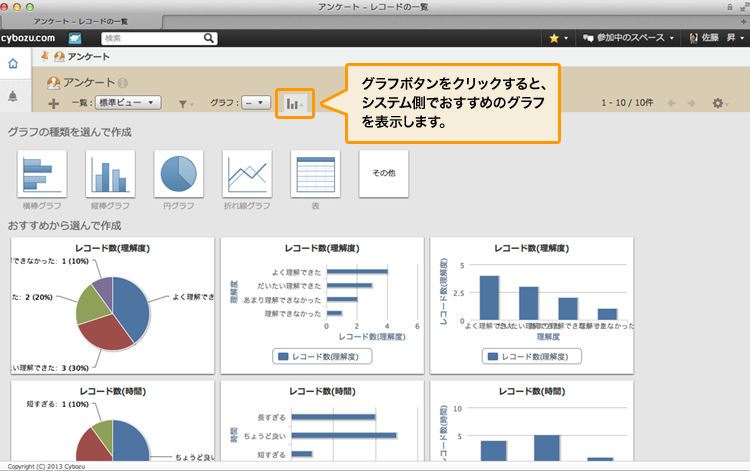Open the settings gear menu
Screen dimensions: 750x471
click(x=718, y=103)
